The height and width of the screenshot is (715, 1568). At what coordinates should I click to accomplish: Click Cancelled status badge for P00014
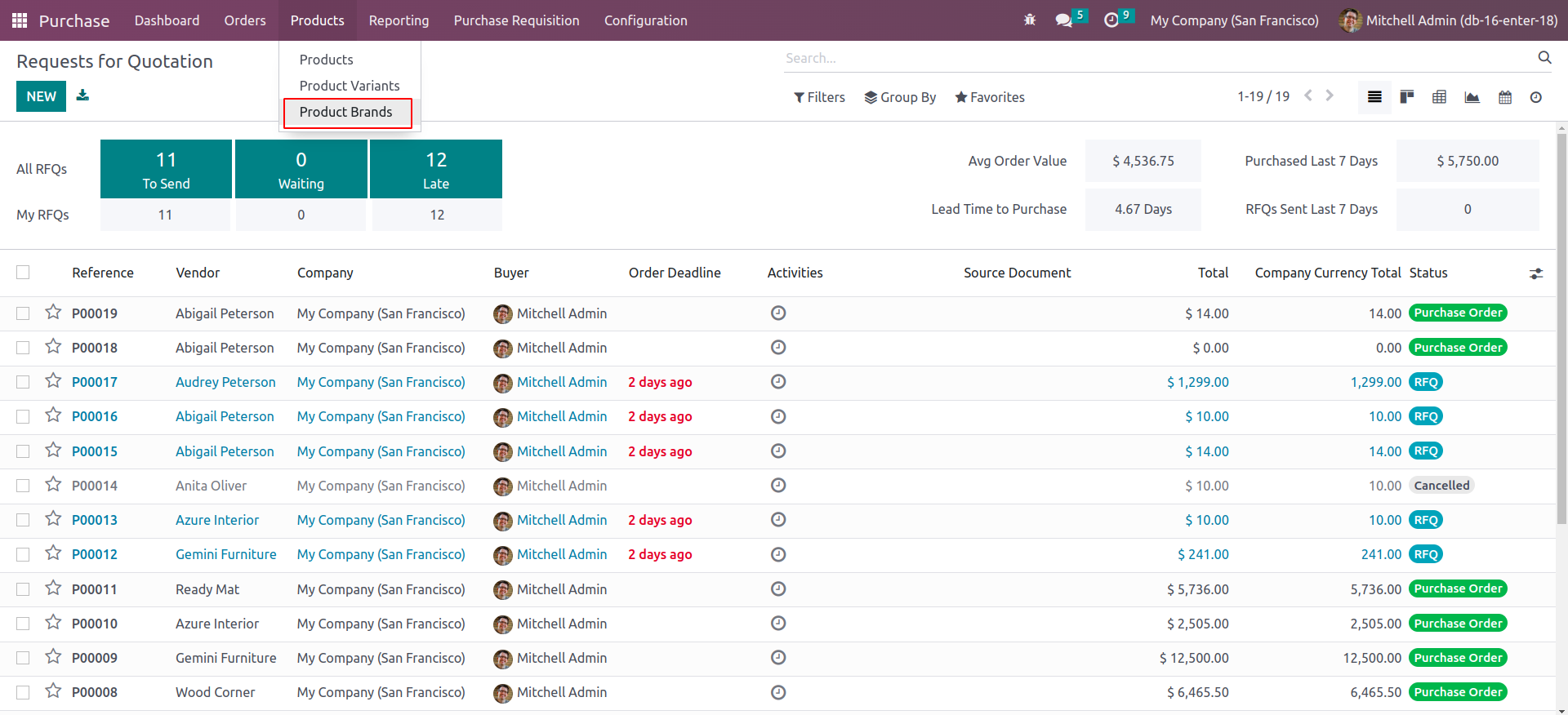coord(1441,486)
